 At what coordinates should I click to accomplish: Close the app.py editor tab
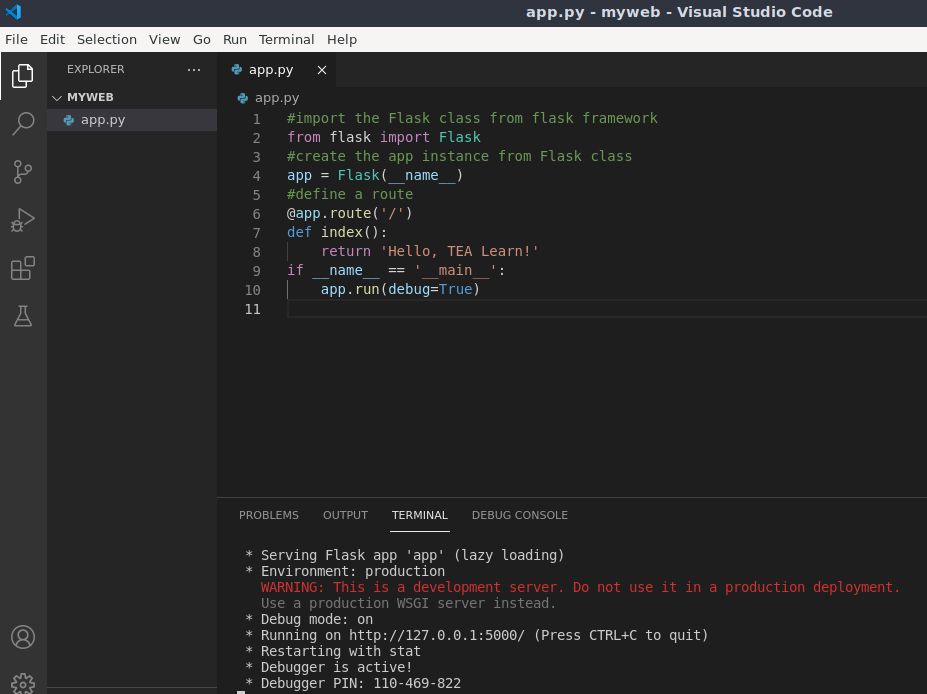(x=322, y=70)
